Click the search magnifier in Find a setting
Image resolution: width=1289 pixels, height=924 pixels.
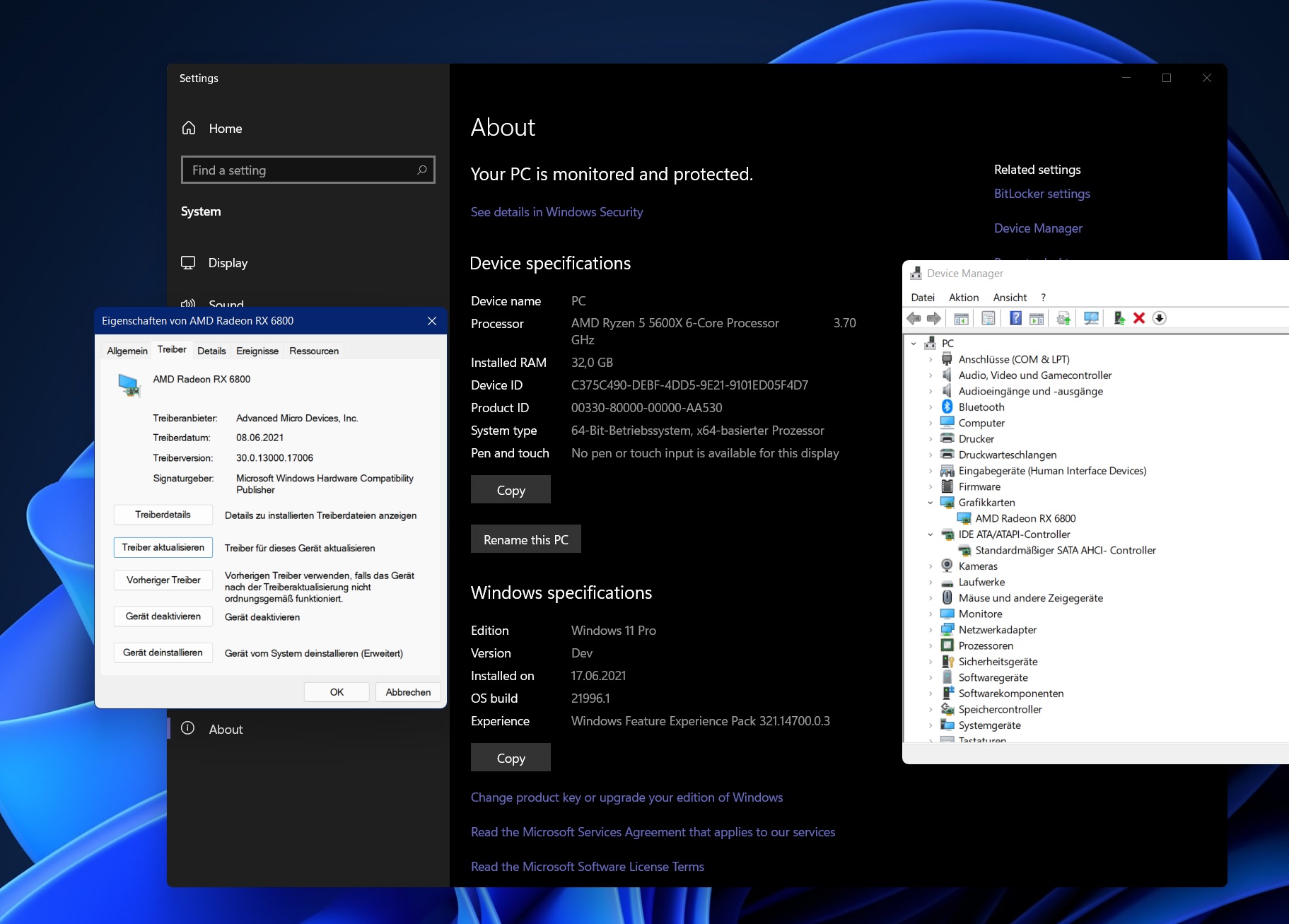click(421, 170)
